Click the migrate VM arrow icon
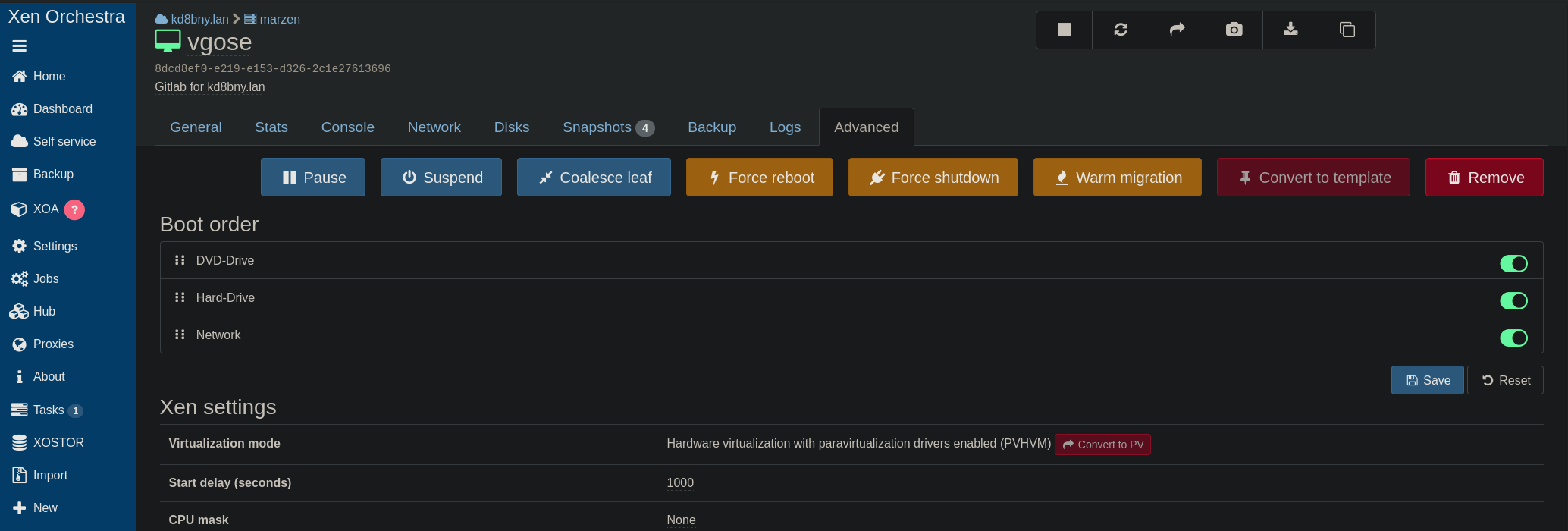Viewport: 1568px width, 531px height. click(x=1177, y=30)
